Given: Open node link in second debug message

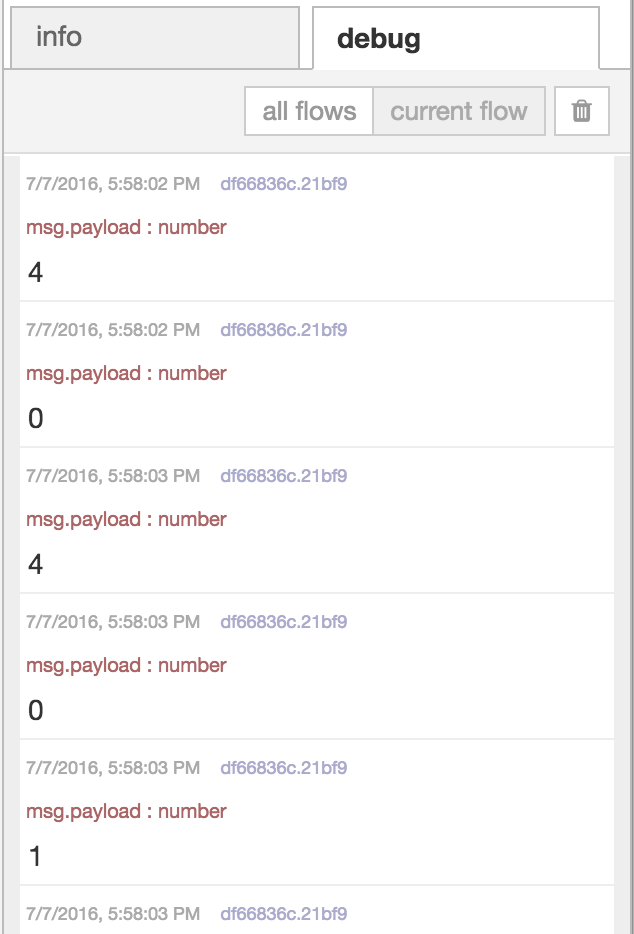Looking at the screenshot, I should (283, 330).
